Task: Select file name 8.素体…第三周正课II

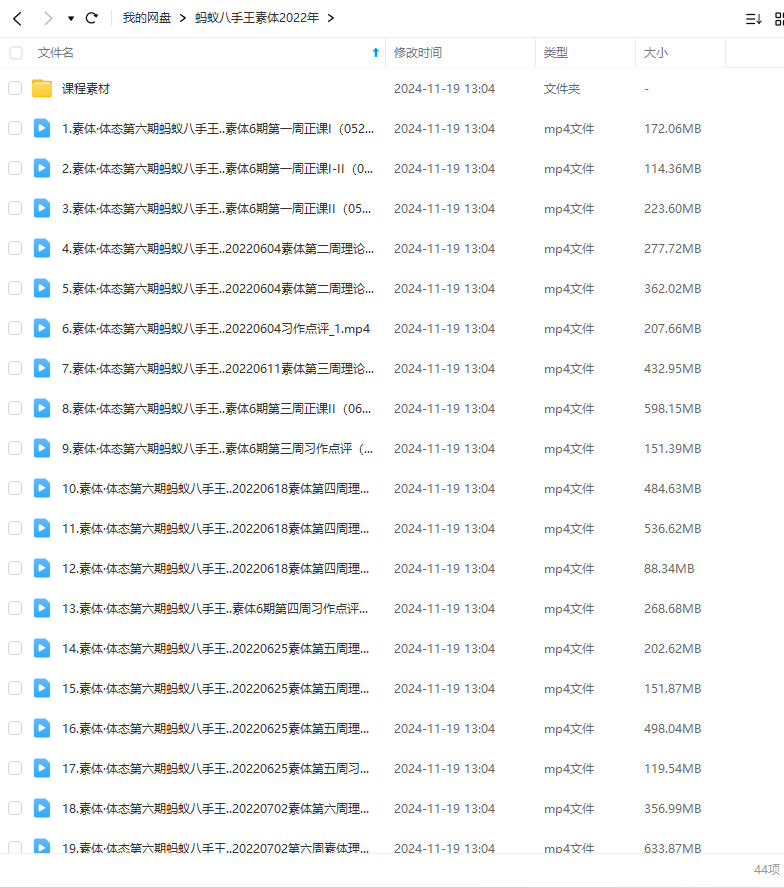Action: point(216,409)
